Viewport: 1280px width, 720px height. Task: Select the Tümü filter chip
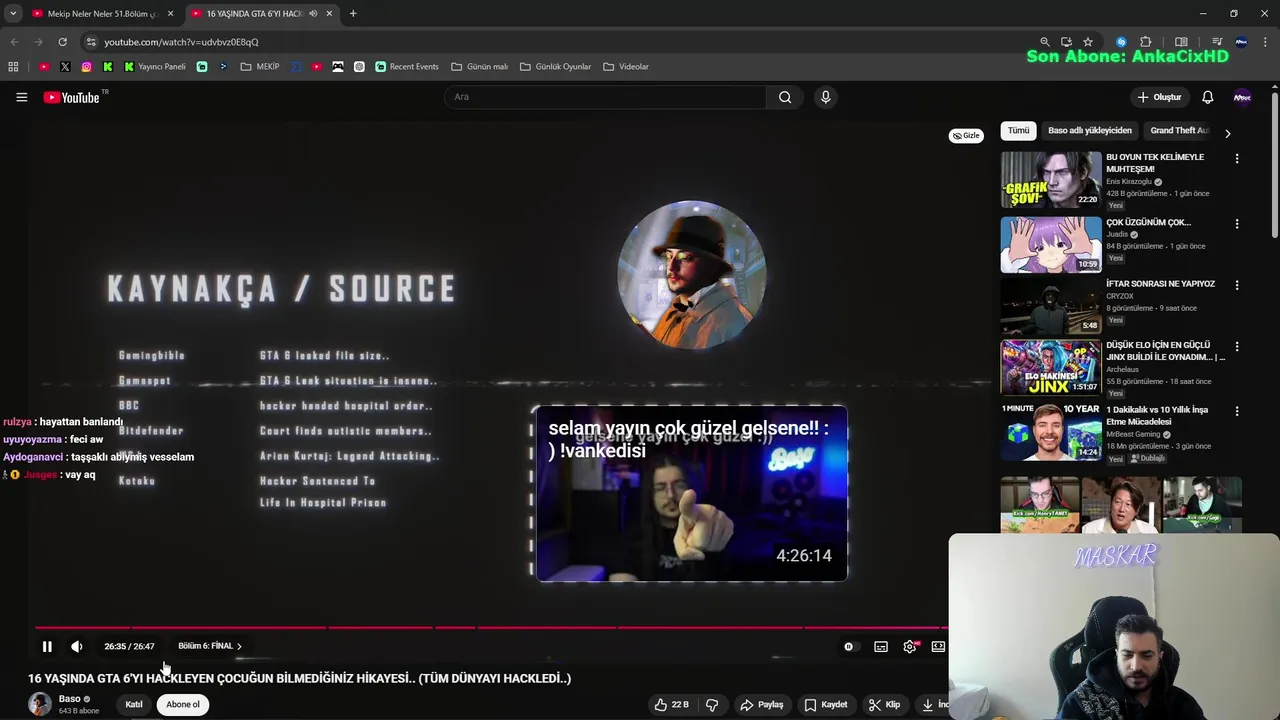click(x=1018, y=131)
